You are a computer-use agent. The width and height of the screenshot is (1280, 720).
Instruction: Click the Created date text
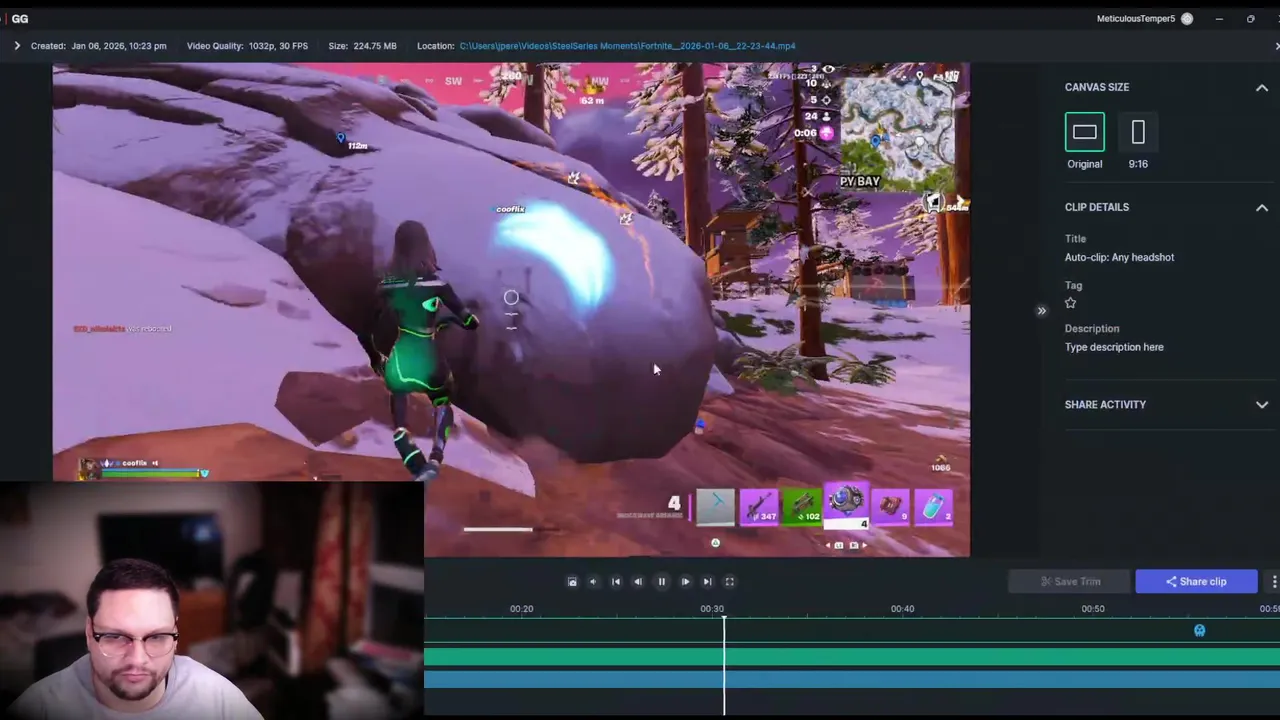(99, 46)
